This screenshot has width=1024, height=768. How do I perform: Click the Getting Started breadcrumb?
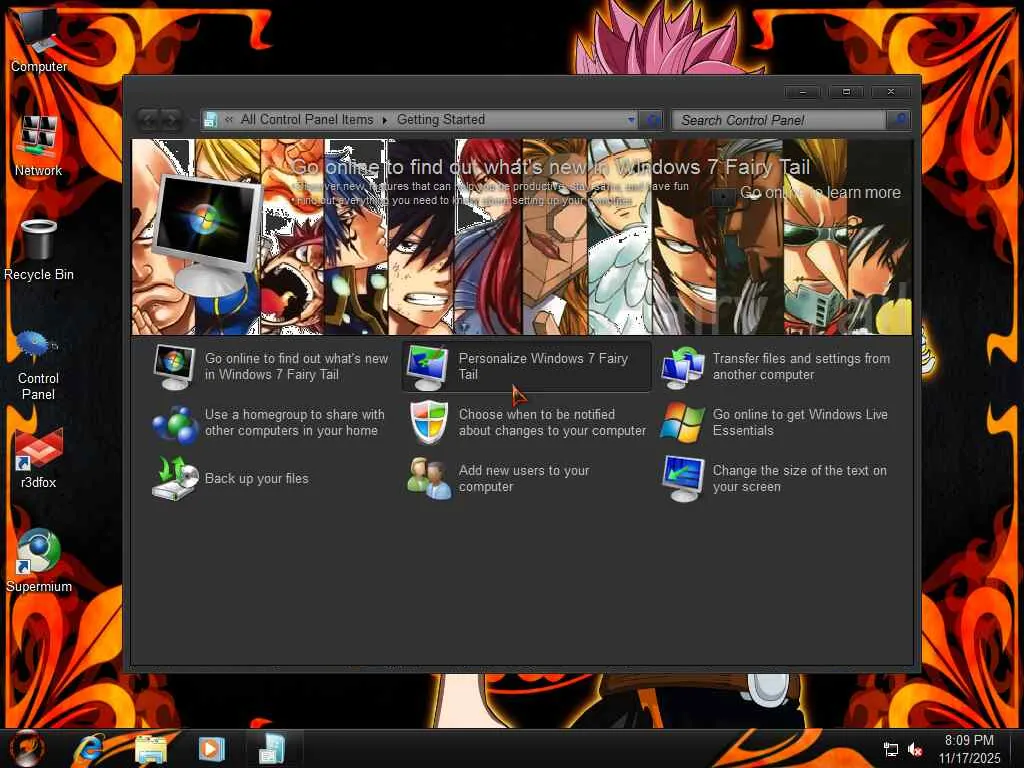[x=441, y=120]
